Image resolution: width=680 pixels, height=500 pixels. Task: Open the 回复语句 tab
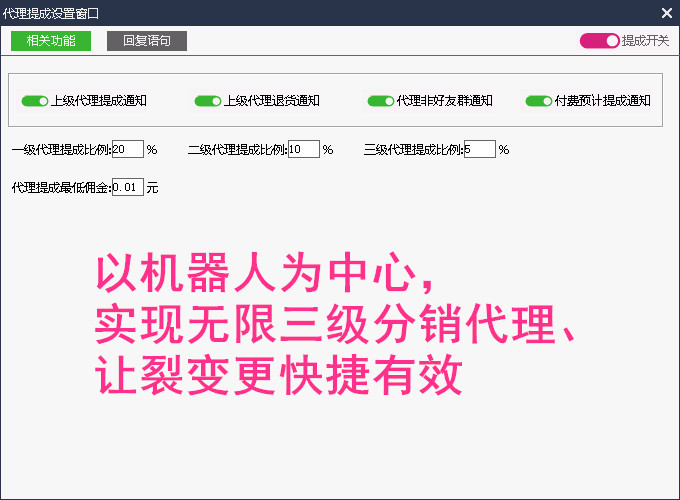147,41
